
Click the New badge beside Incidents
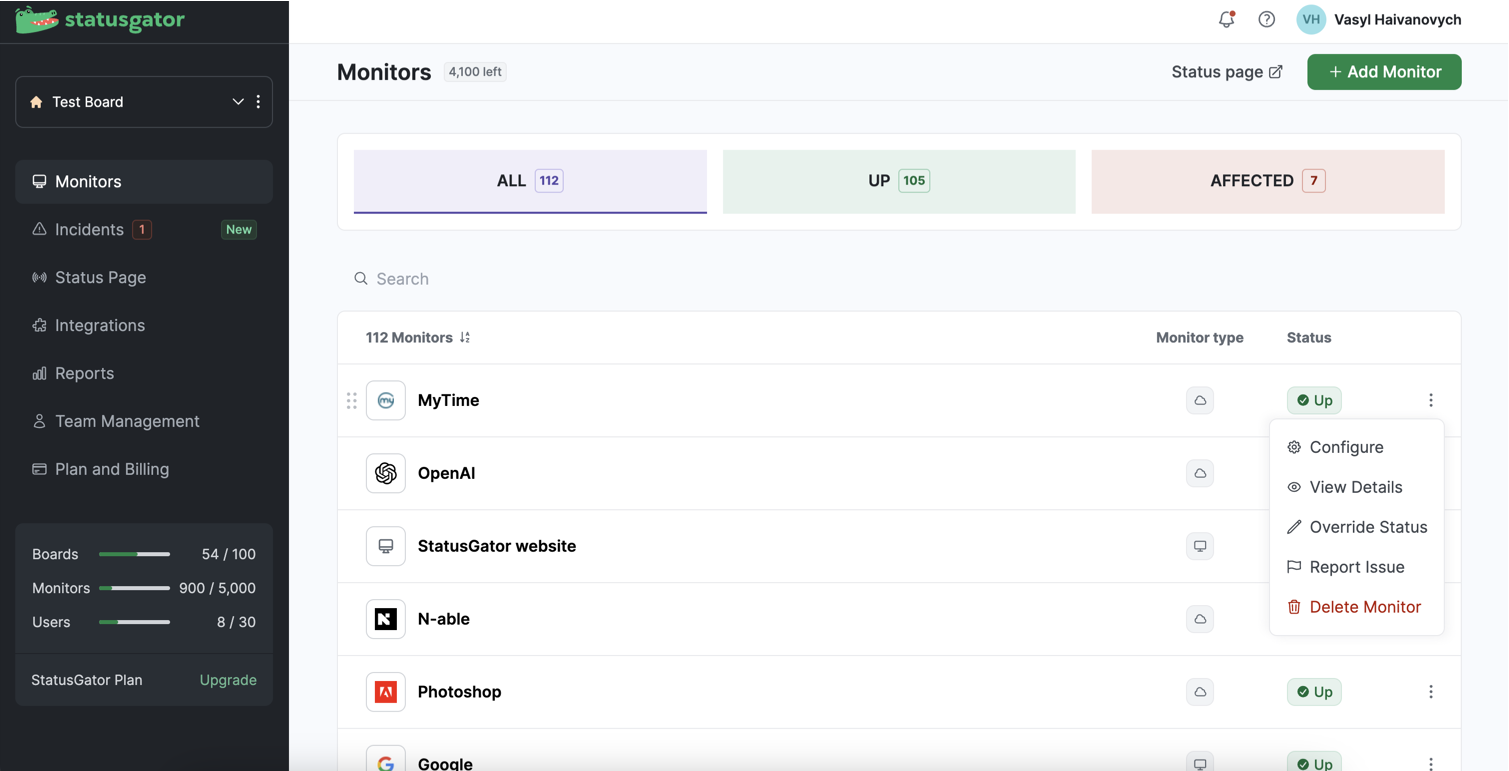[x=239, y=230]
